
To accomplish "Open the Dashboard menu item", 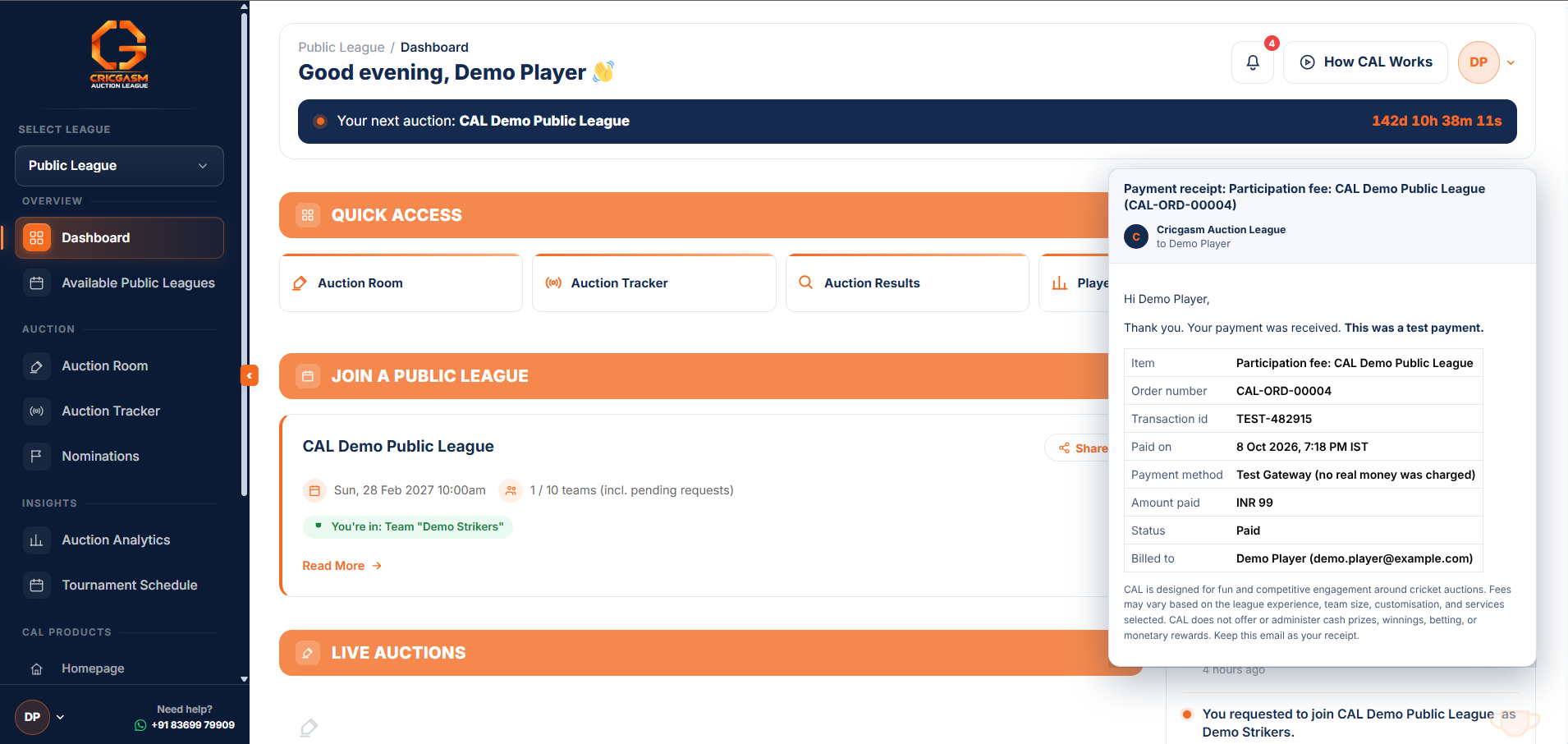I will point(119,238).
